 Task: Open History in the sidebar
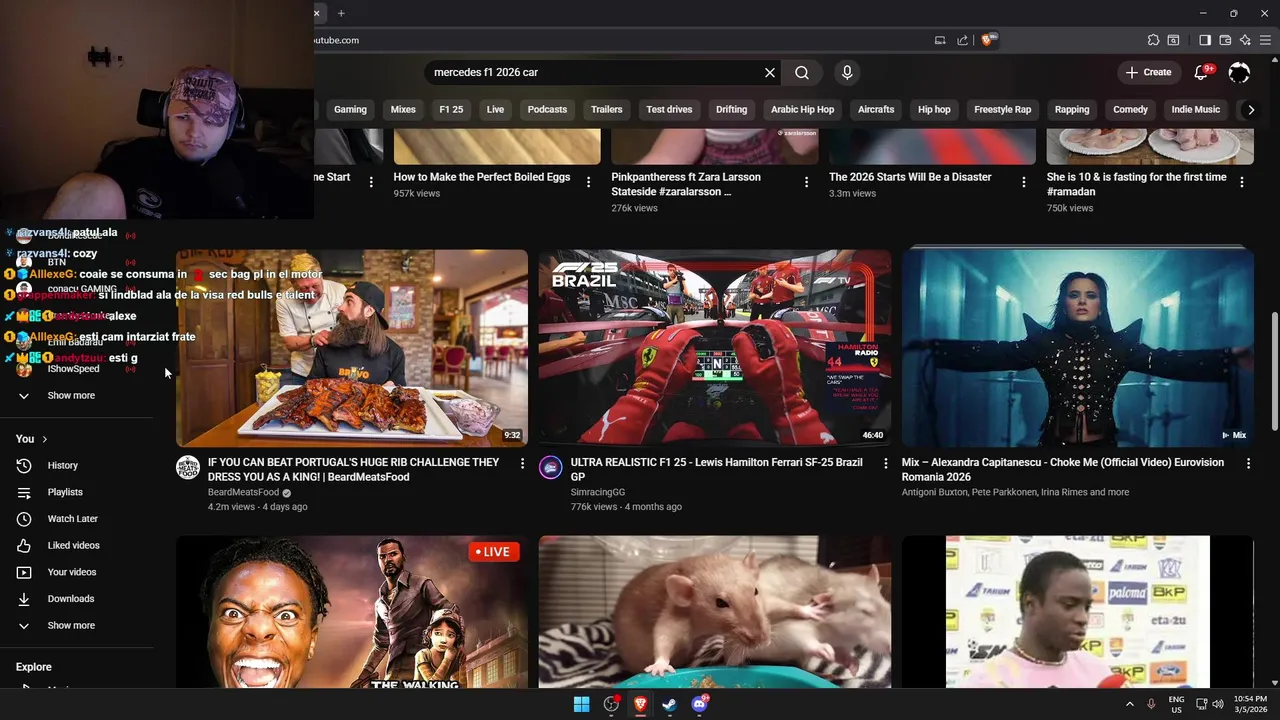(x=62, y=465)
